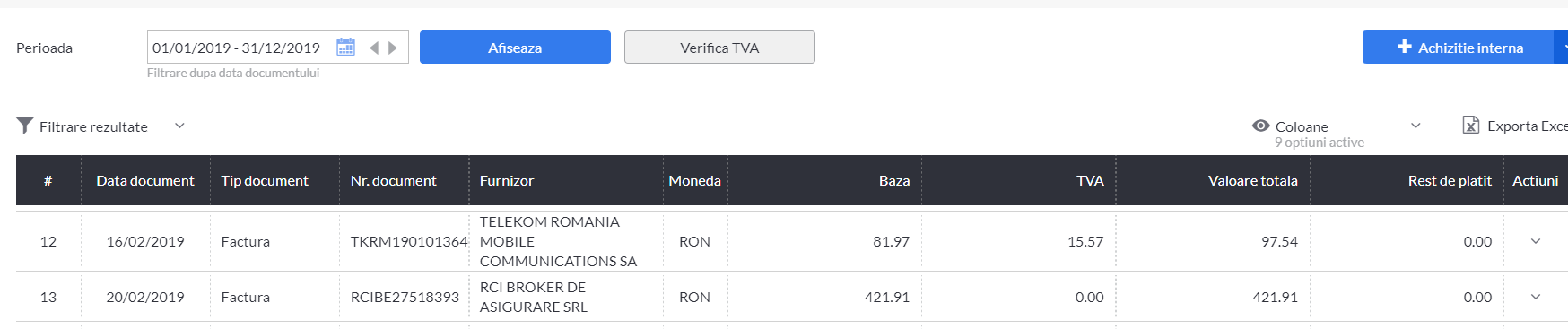This screenshot has width=1568, height=329.
Task: Open the calendar date picker icon
Action: pyautogui.click(x=345, y=48)
